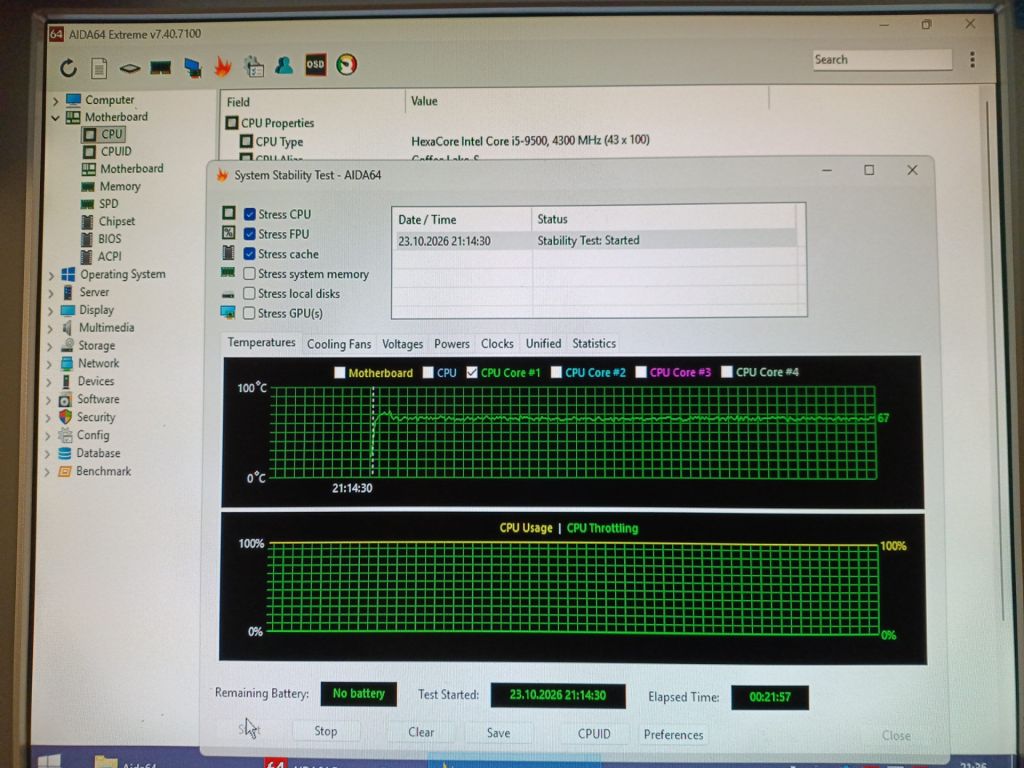
Task: Toggle CPU temperature graph checkbox
Action: (428, 372)
